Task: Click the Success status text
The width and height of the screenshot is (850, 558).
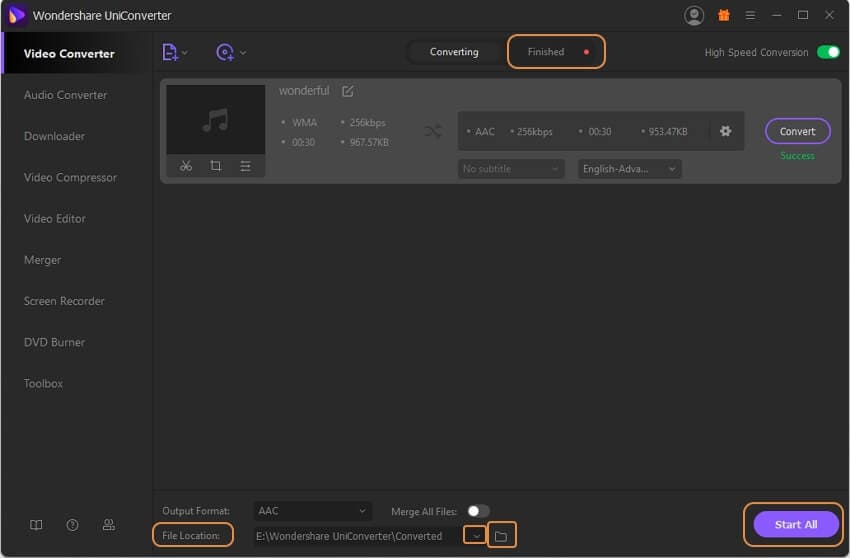Action: tap(797, 156)
